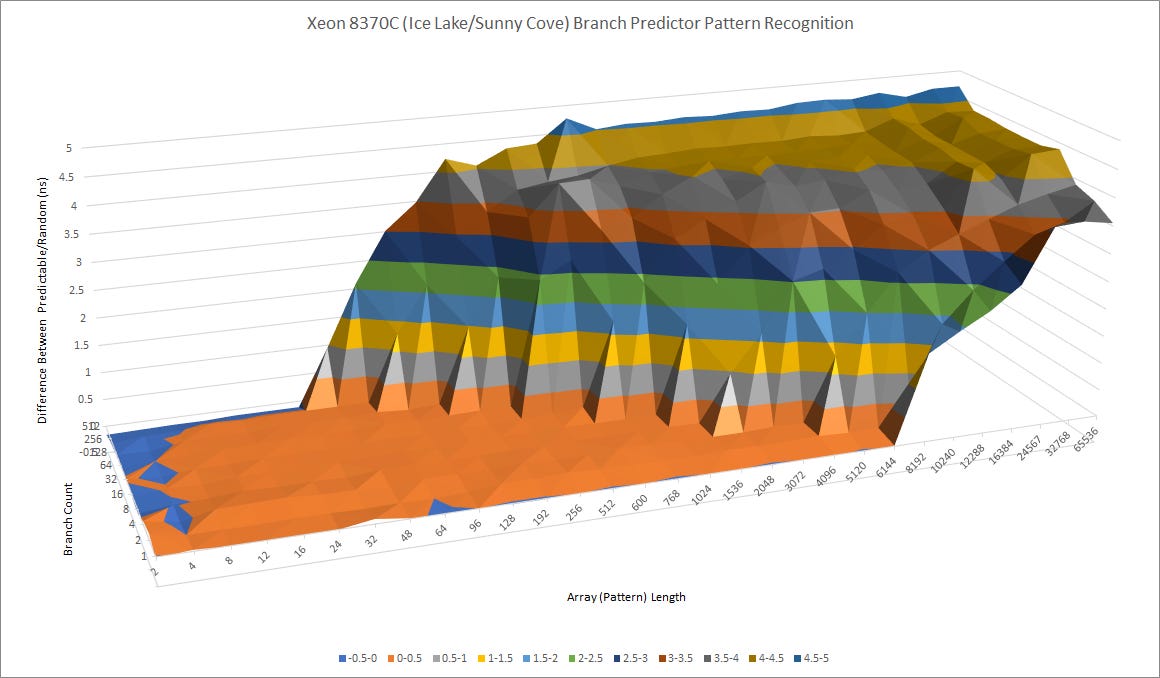Click array length label '24567'
Viewport: 1160px width, 678px height.
(x=1030, y=449)
